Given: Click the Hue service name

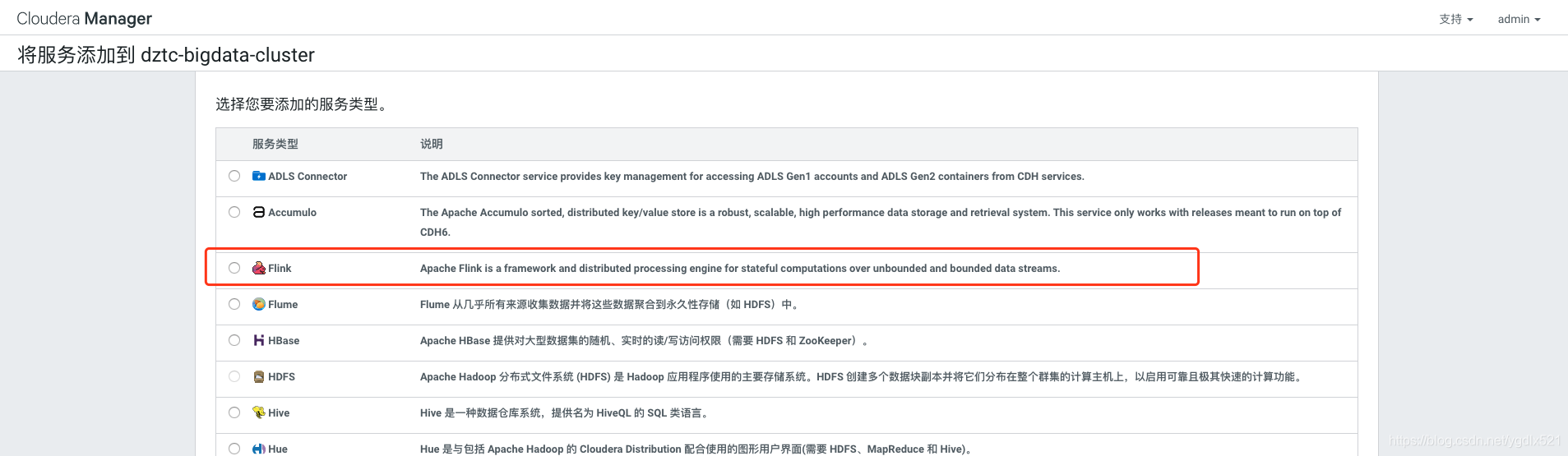Looking at the screenshot, I should click(278, 449).
